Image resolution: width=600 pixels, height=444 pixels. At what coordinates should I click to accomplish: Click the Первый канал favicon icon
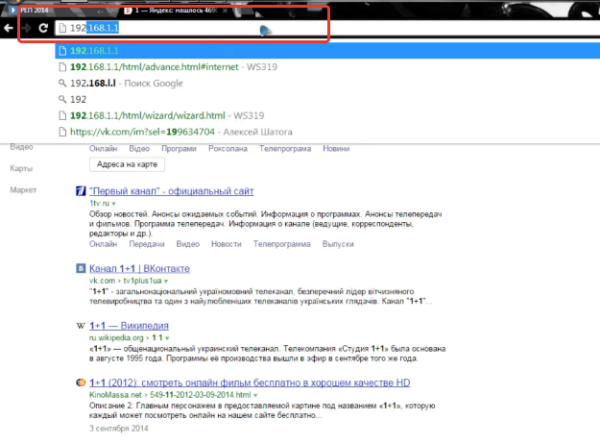tap(81, 191)
